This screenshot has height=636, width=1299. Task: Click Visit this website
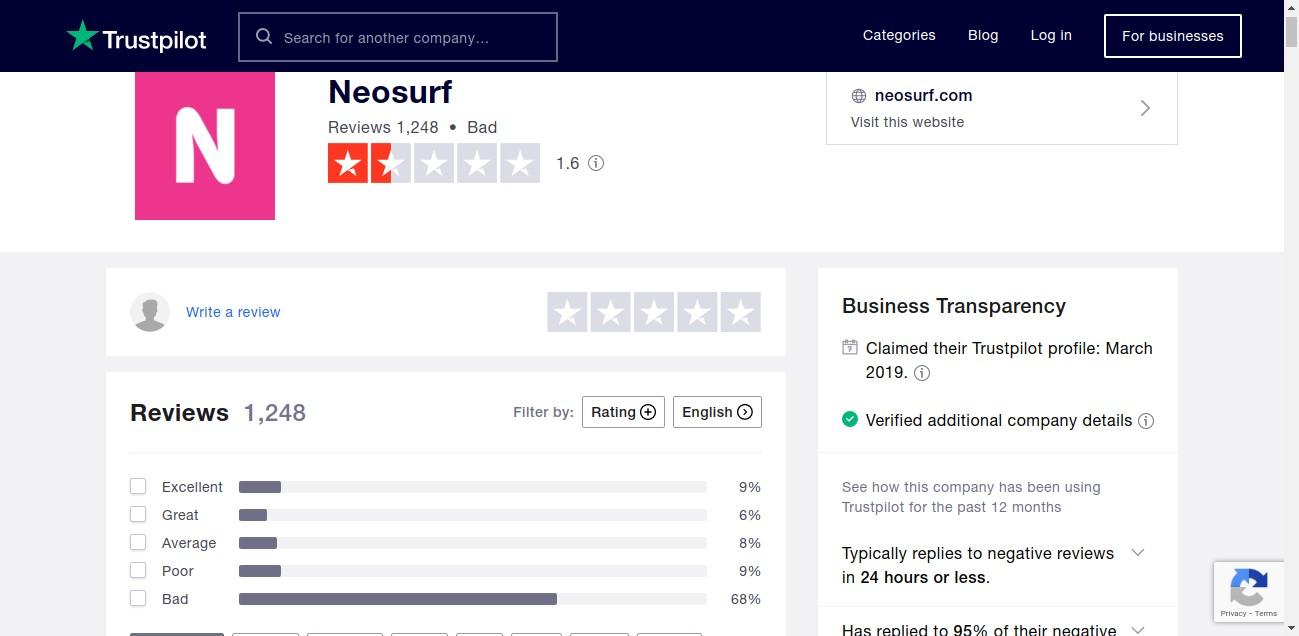pyautogui.click(x=907, y=122)
